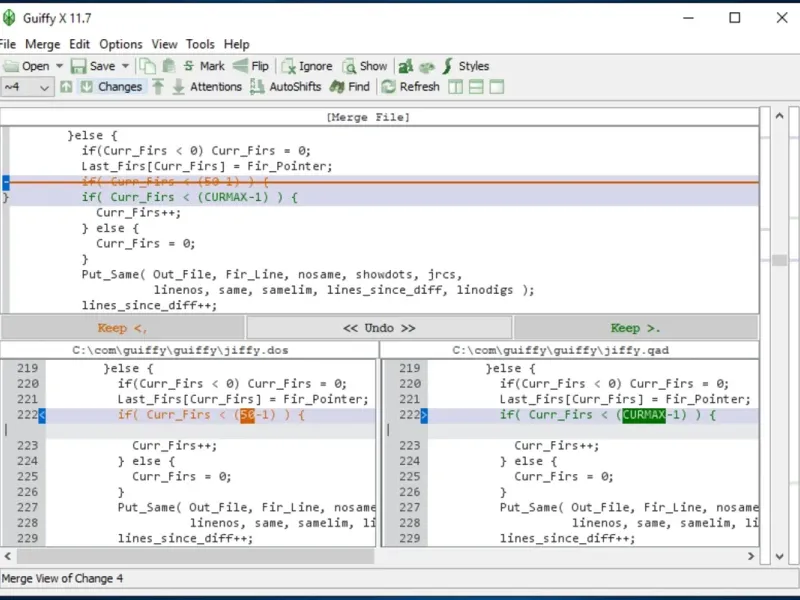Jump to previous change (up arrow)
This screenshot has height=600, width=800.
pos(66,87)
